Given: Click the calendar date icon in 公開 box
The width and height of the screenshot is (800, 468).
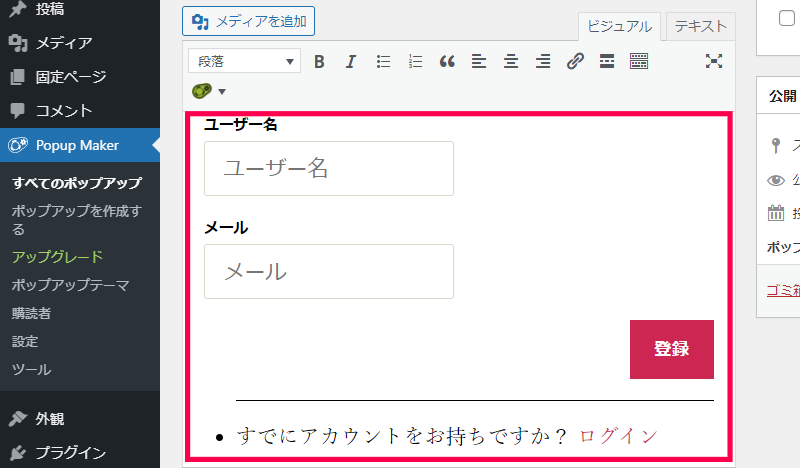Looking at the screenshot, I should pos(776,213).
